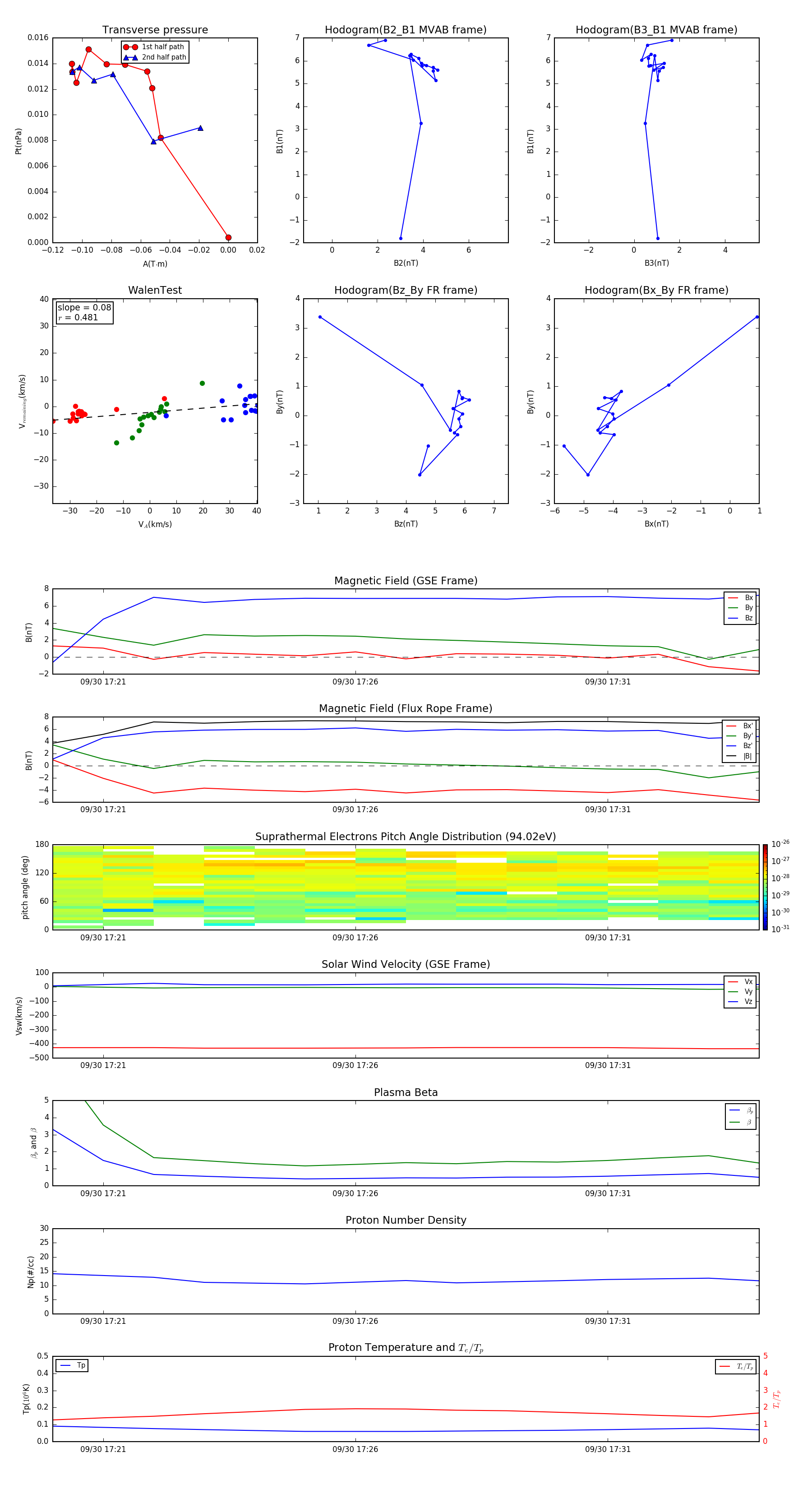Click the colorbar top label 10^-26

coord(780,844)
